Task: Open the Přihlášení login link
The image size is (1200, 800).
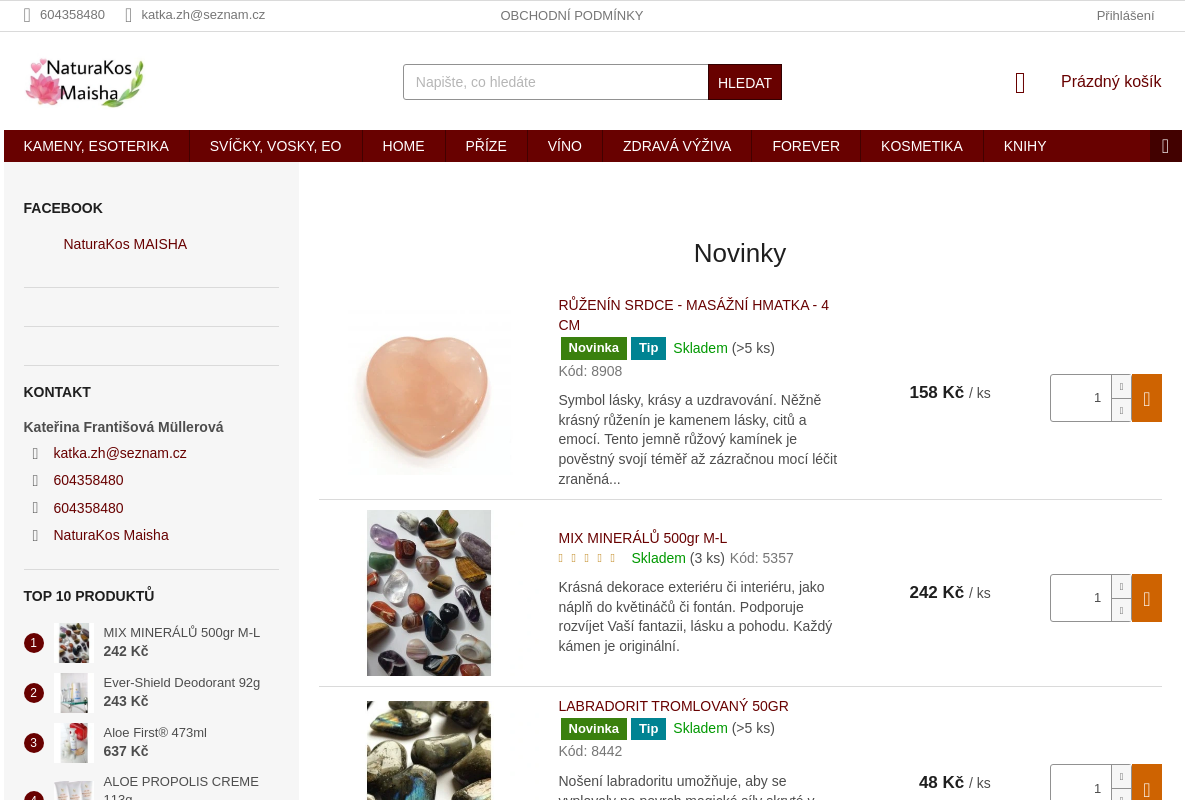Action: tap(1125, 15)
